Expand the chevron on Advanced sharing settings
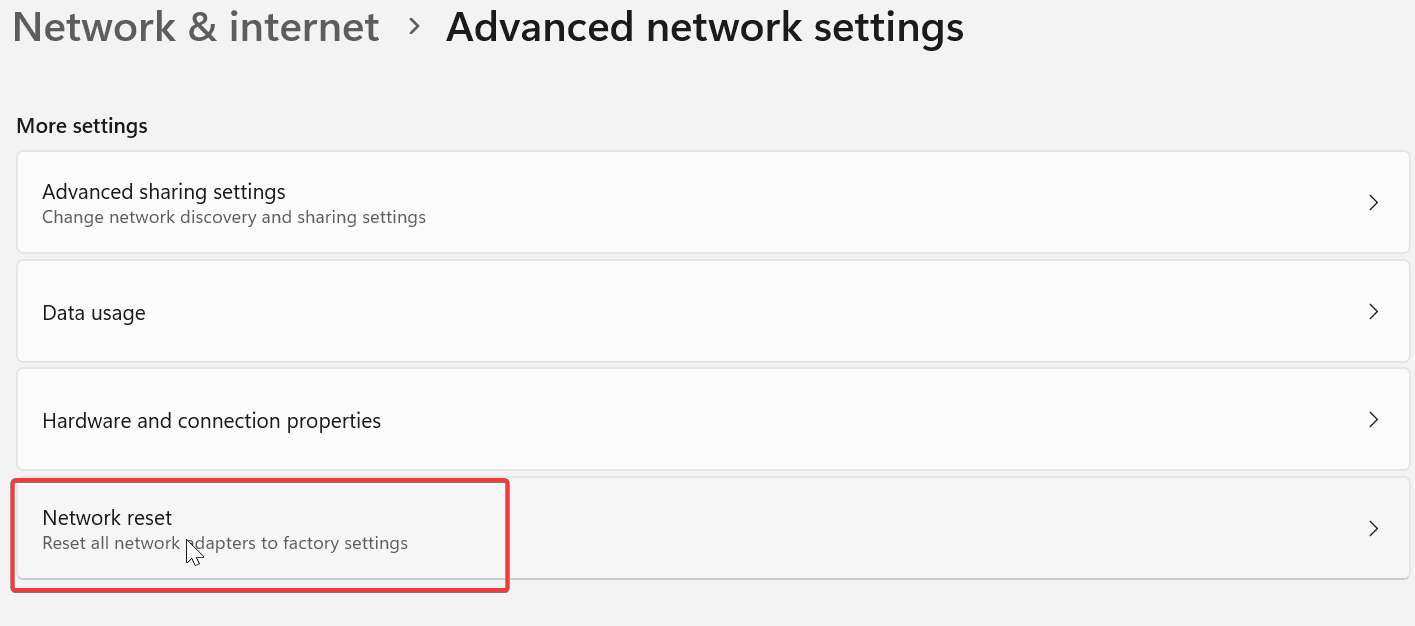This screenshot has width=1415, height=626. (x=1374, y=202)
